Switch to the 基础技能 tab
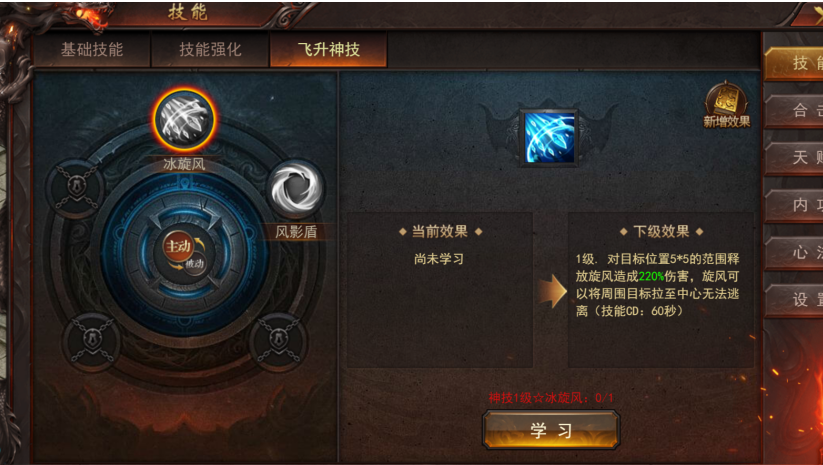The width and height of the screenshot is (823, 465). (x=92, y=49)
